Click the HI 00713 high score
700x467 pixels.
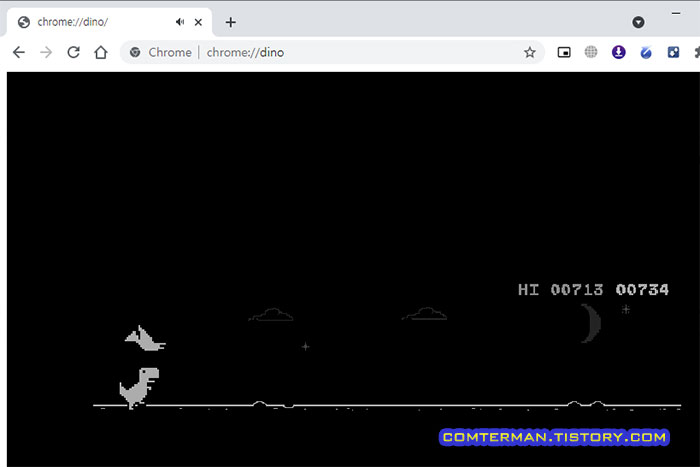560,290
